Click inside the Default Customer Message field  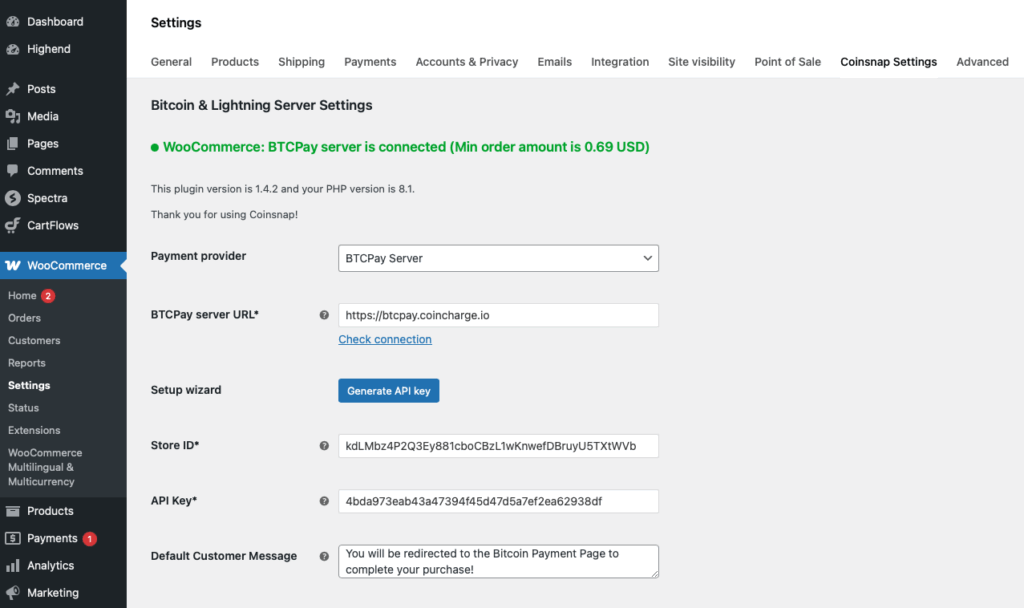498,561
